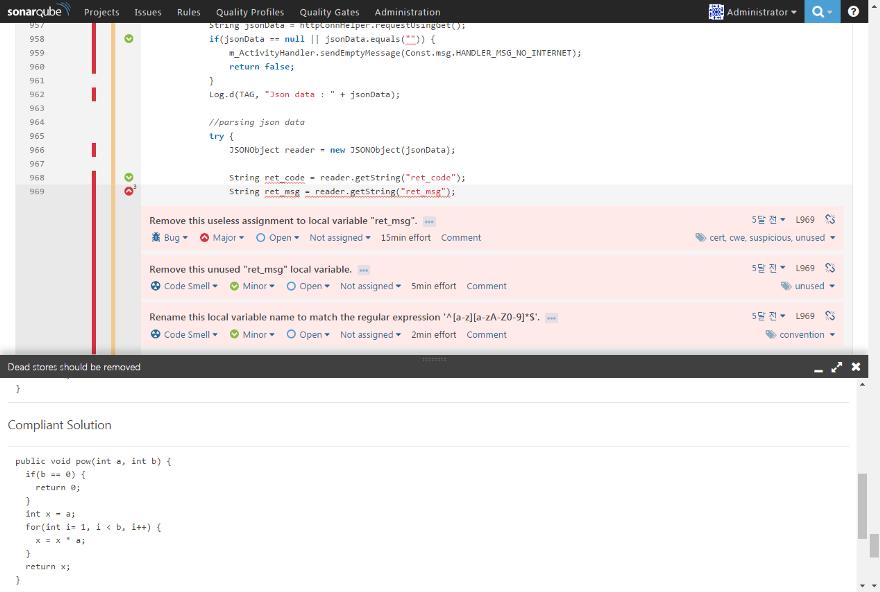Click the Administrator avatar icon
The width and height of the screenshot is (880, 592).
pyautogui.click(x=716, y=12)
